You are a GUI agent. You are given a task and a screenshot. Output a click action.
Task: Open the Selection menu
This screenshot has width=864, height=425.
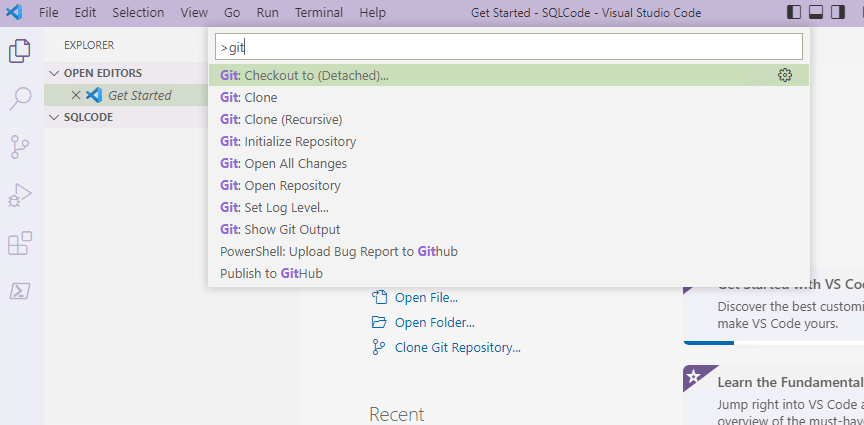point(138,13)
